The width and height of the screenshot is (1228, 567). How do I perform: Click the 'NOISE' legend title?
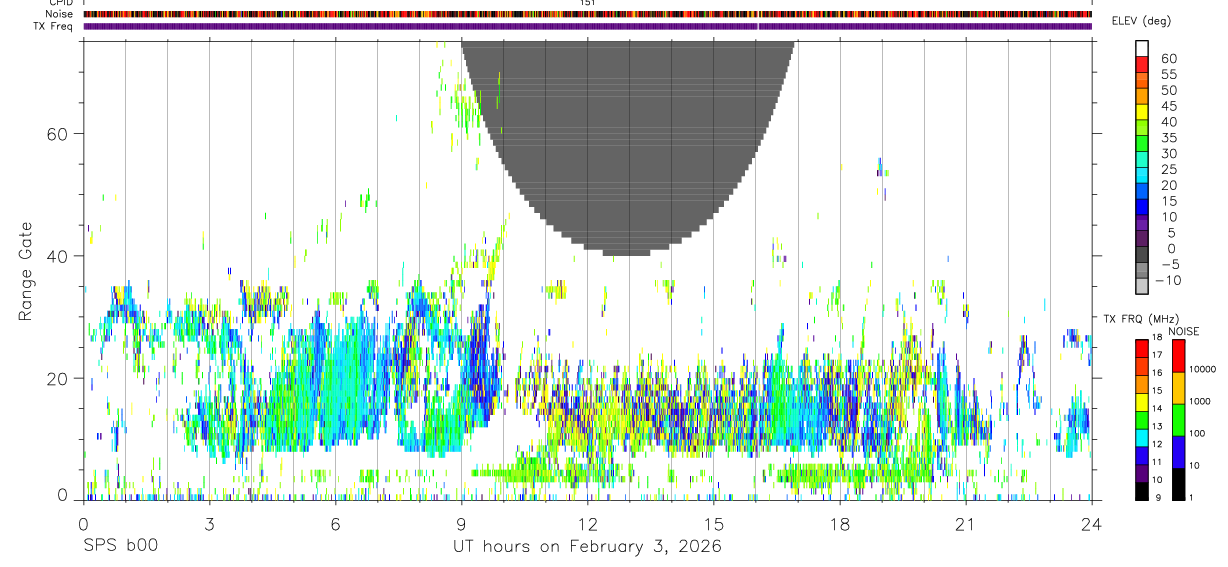(x=1183, y=331)
